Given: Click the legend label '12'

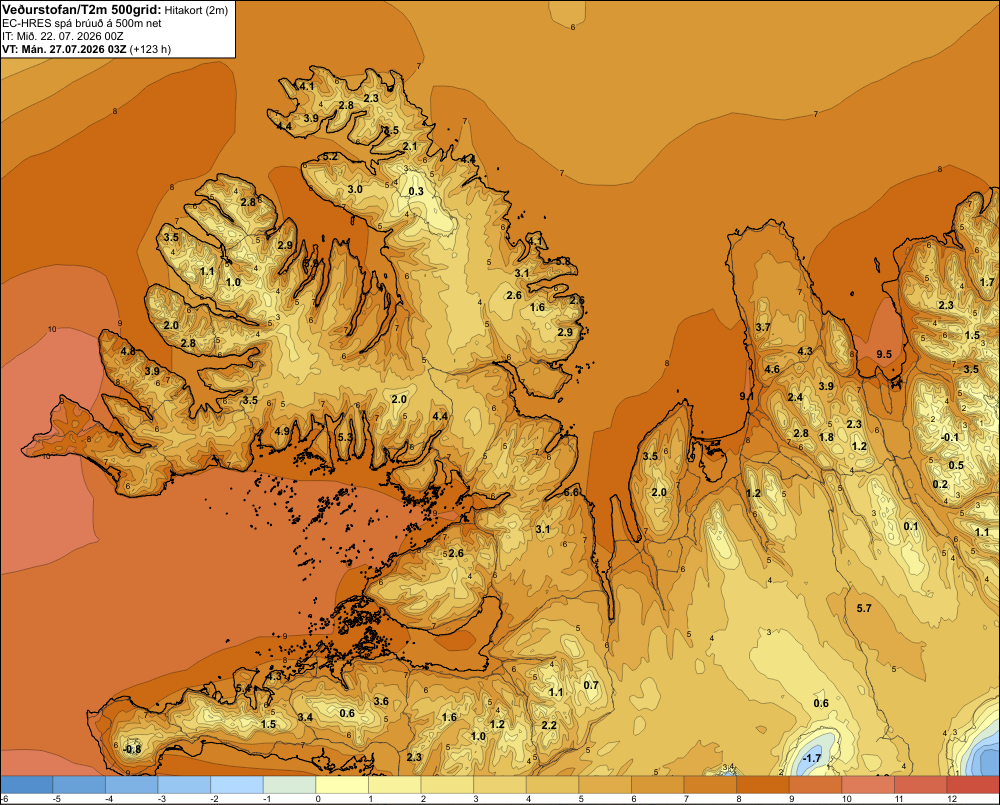Looking at the screenshot, I should (x=952, y=799).
